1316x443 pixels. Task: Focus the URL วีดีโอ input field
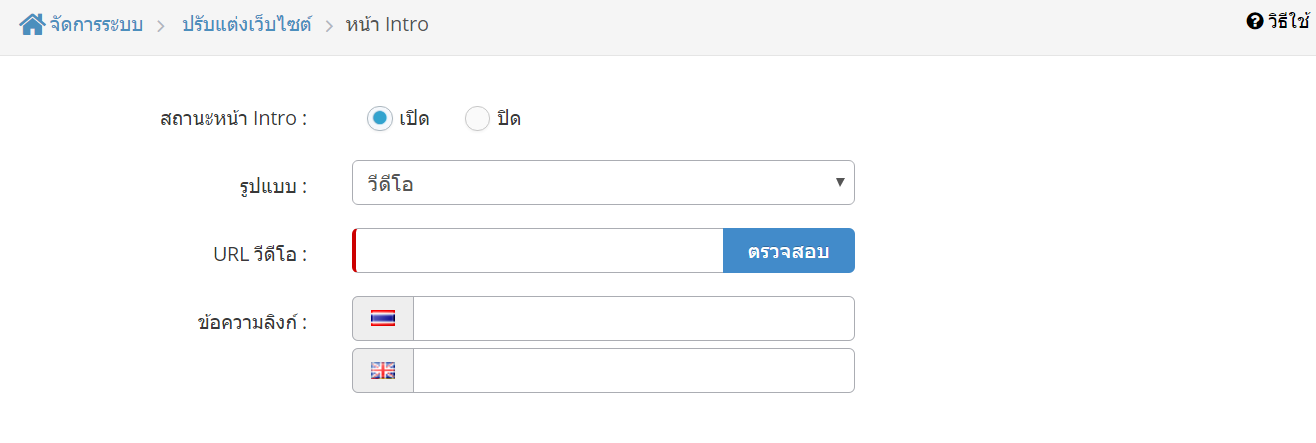pyautogui.click(x=538, y=250)
